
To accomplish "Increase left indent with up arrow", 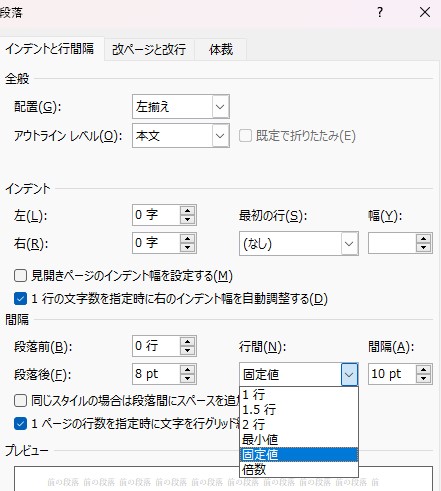I will coord(187,211).
